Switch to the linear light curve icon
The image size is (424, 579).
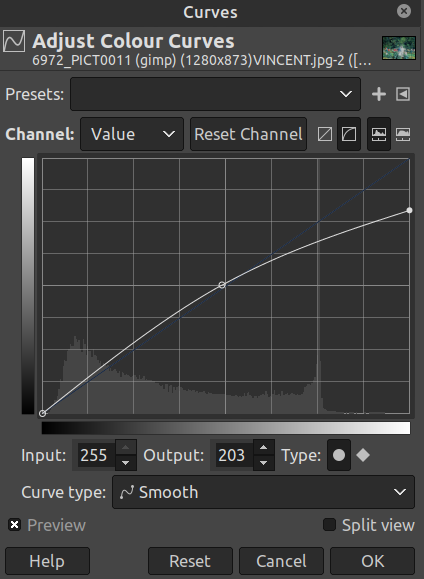[x=325, y=134]
